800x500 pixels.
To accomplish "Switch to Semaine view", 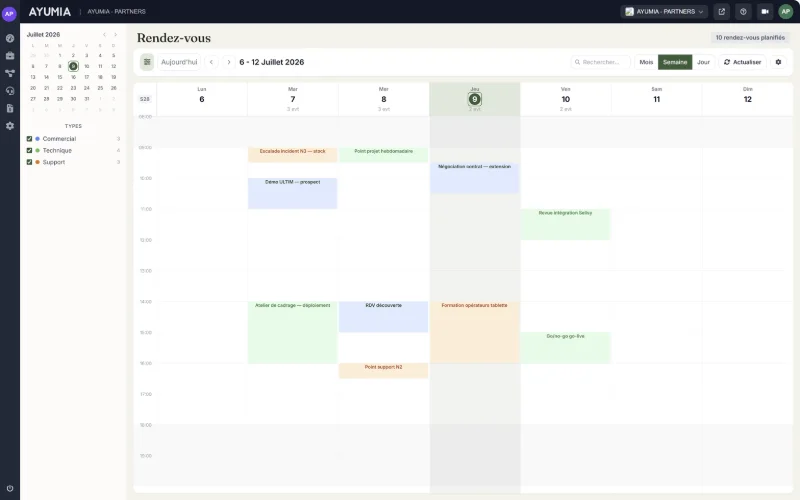I will point(674,62).
